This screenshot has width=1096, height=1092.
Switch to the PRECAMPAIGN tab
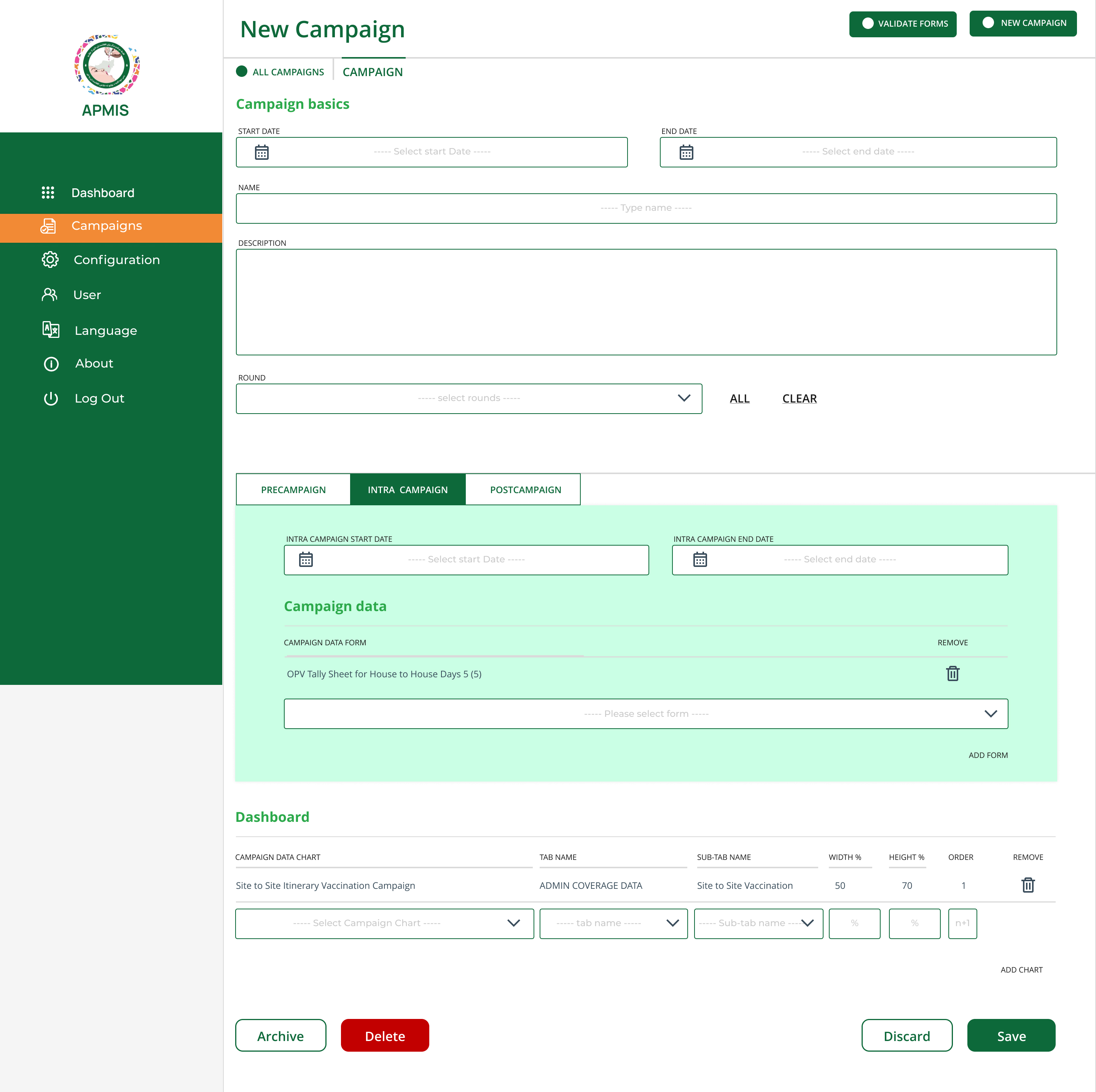[x=293, y=489]
